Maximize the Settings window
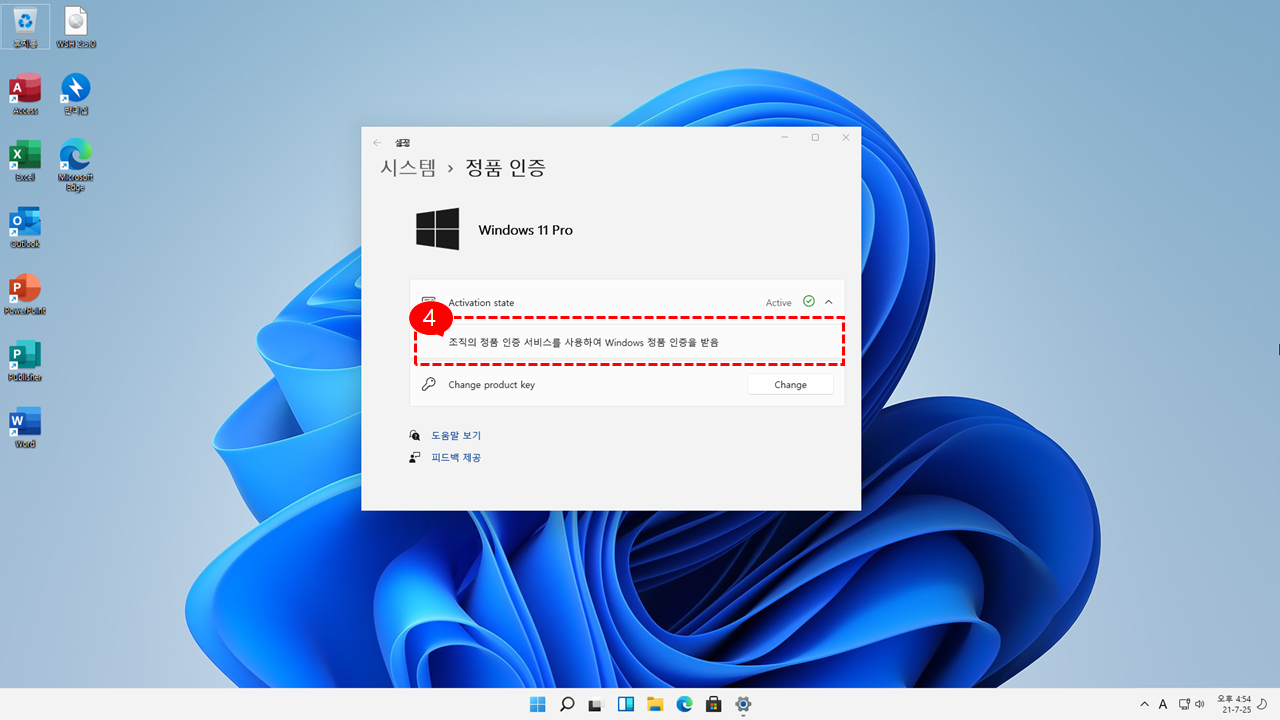This screenshot has height=720, width=1280. [815, 137]
